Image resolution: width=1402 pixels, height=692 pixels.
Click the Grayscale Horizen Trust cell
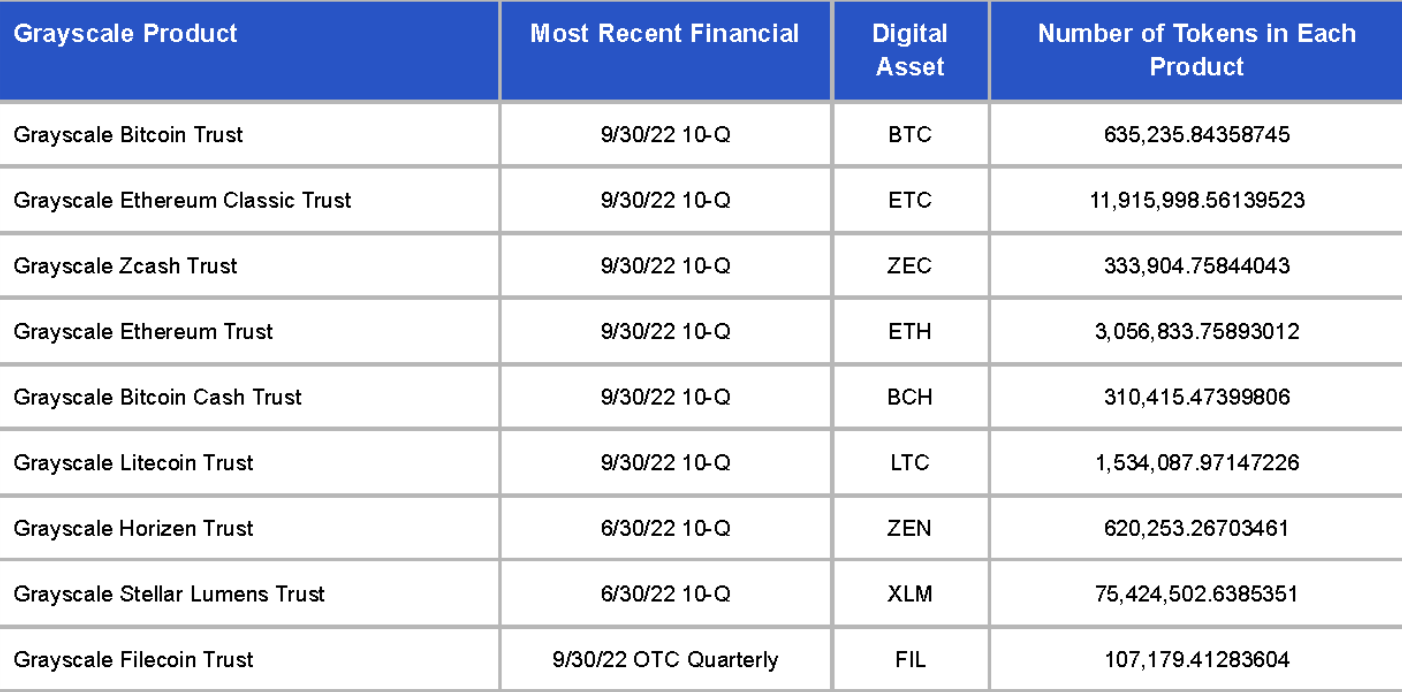coord(133,528)
